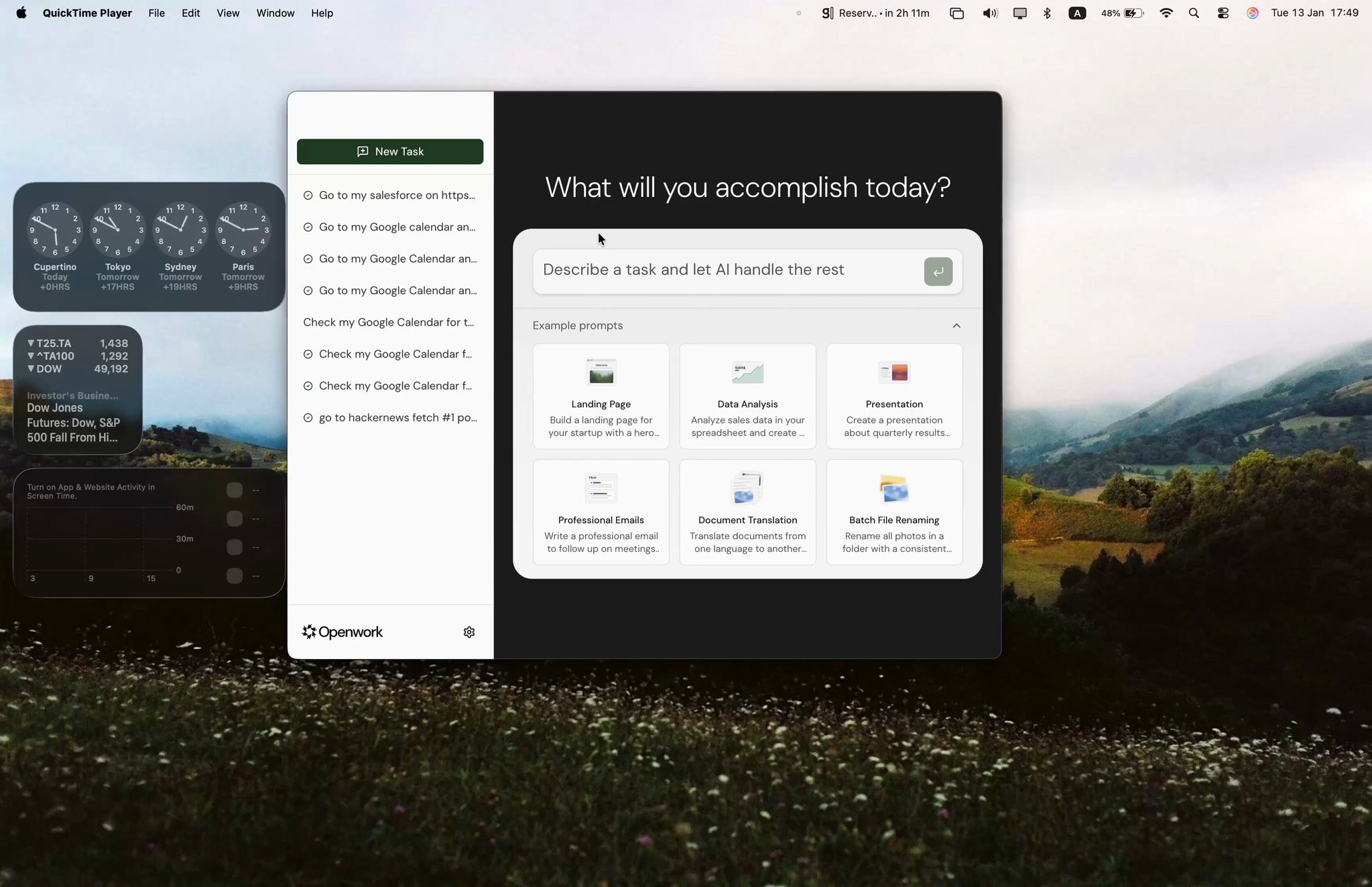Click the New Task button
This screenshot has height=887, width=1372.
click(x=390, y=151)
